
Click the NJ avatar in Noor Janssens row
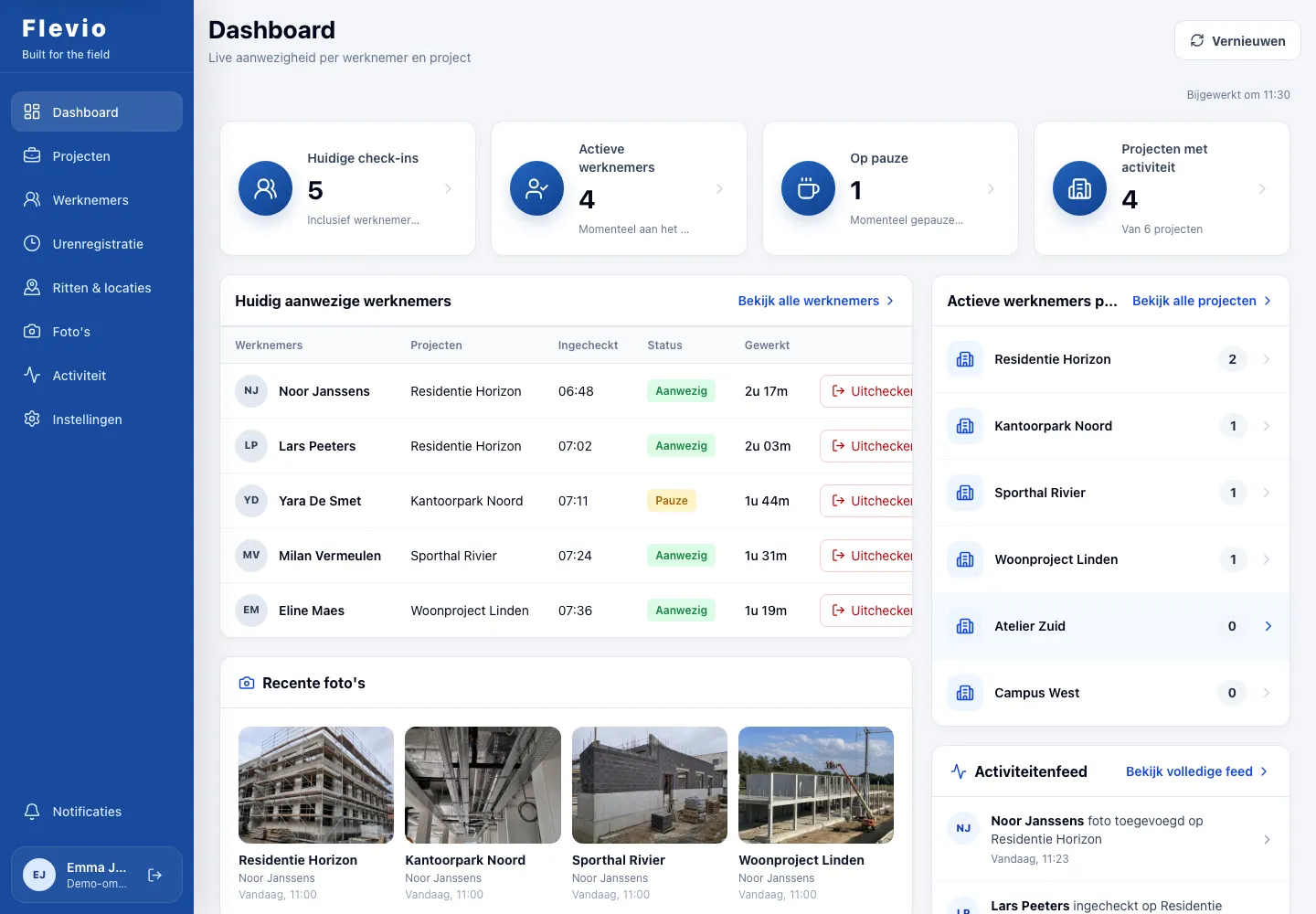coord(251,390)
